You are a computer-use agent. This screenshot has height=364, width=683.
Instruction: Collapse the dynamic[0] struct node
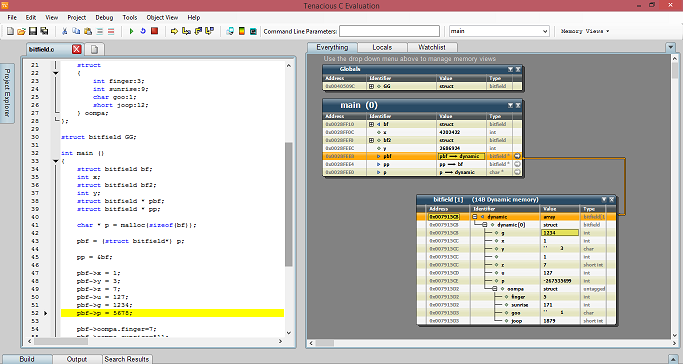click(x=485, y=225)
